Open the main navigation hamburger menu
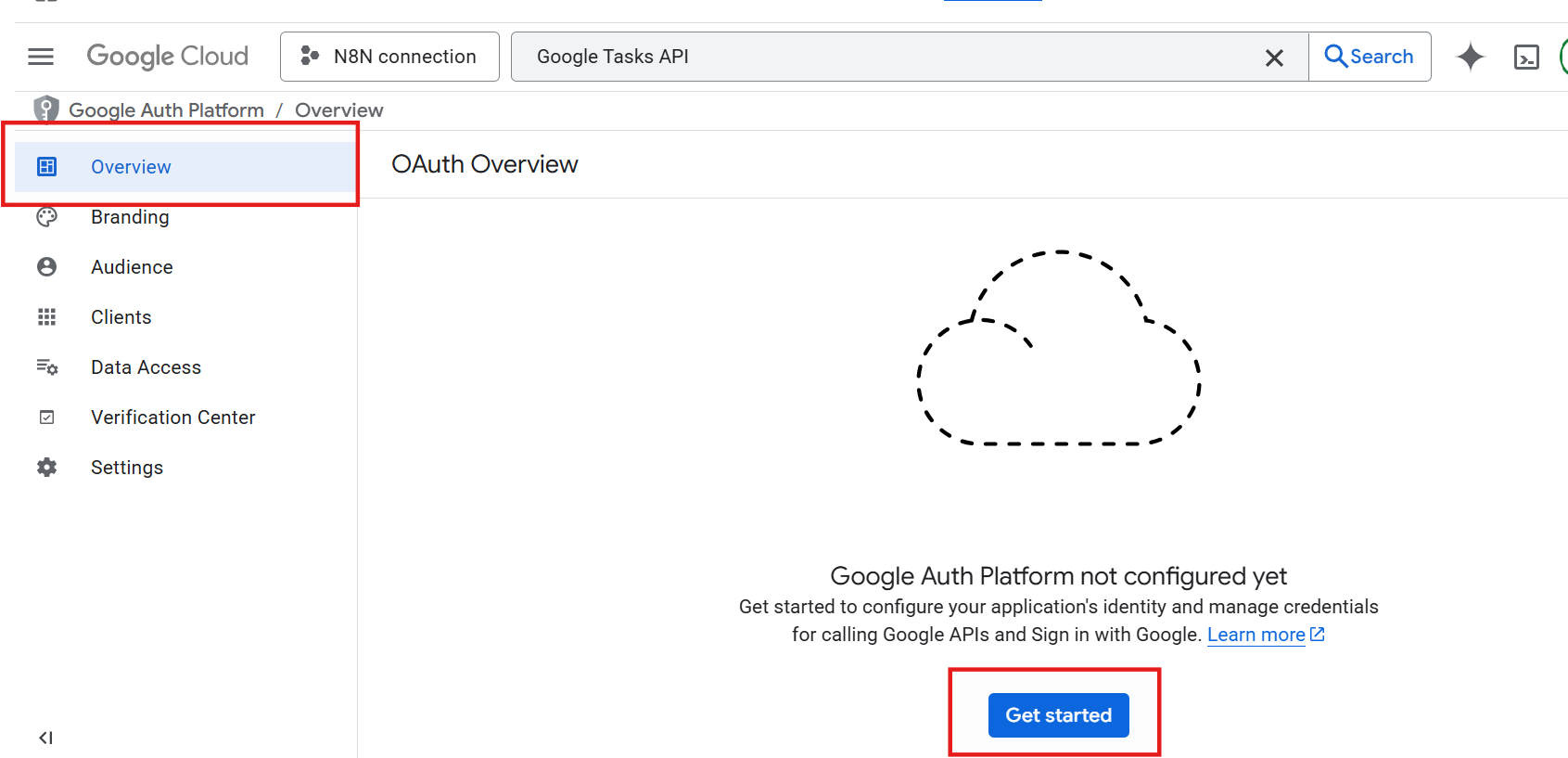This screenshot has height=758, width=1568. (41, 57)
